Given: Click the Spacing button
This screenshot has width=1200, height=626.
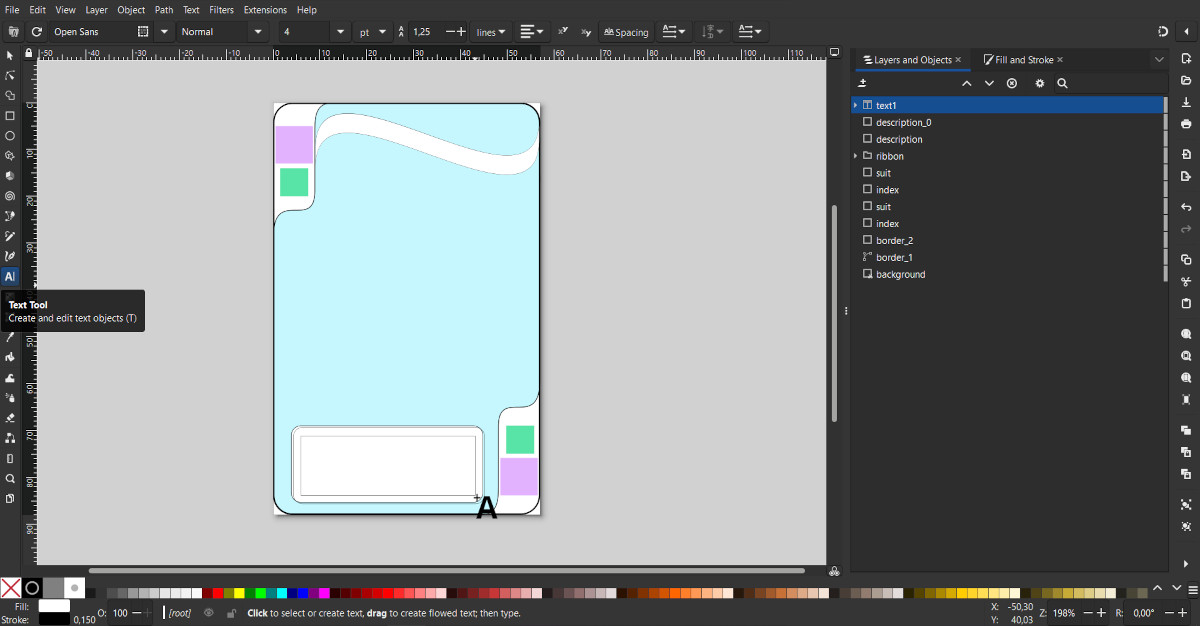Looking at the screenshot, I should [626, 32].
